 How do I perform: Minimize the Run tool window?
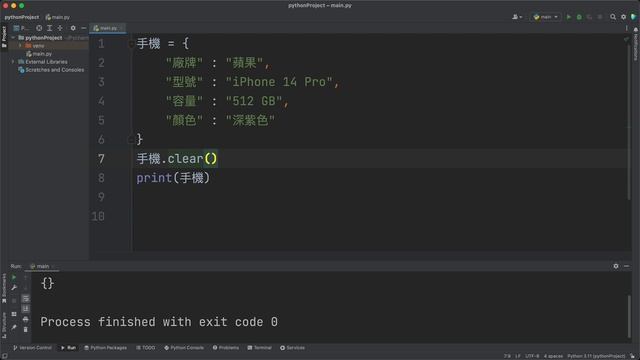627,266
